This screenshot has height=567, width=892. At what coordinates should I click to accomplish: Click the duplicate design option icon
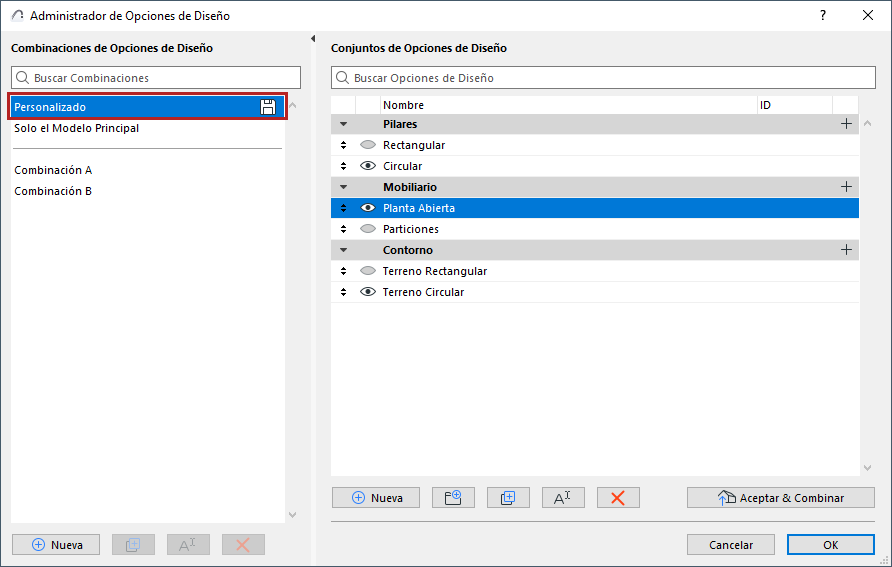(x=508, y=498)
